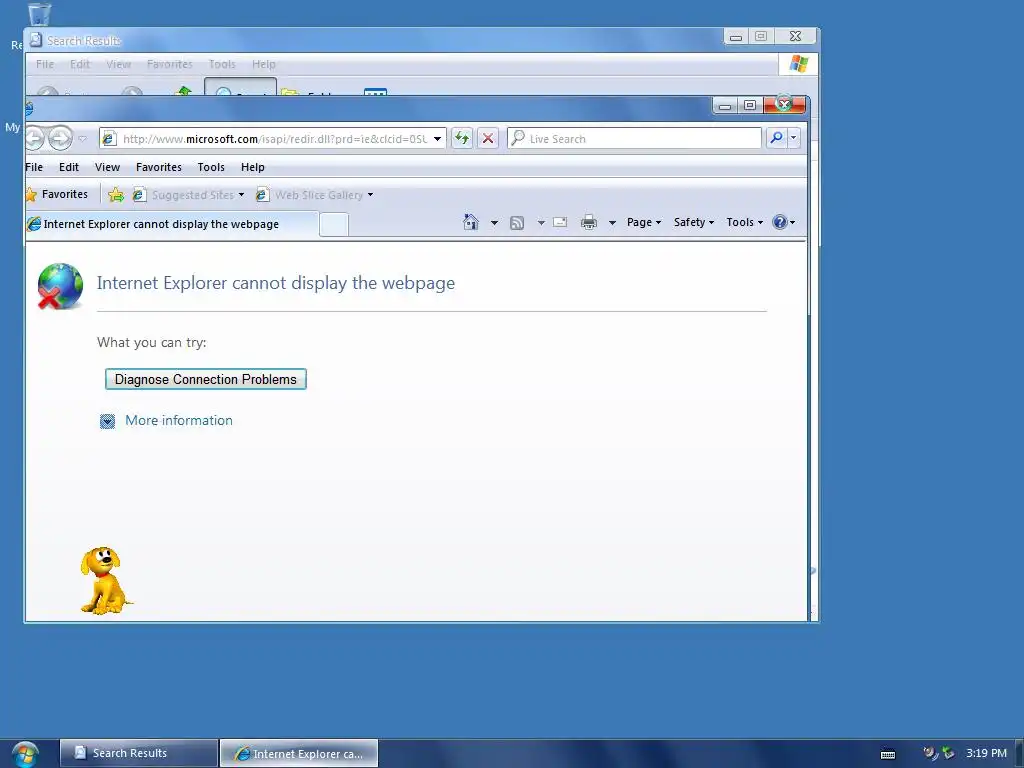Open the Tools menu in Internet Explorer menu bar
Image resolution: width=1024 pixels, height=768 pixels.
point(211,167)
